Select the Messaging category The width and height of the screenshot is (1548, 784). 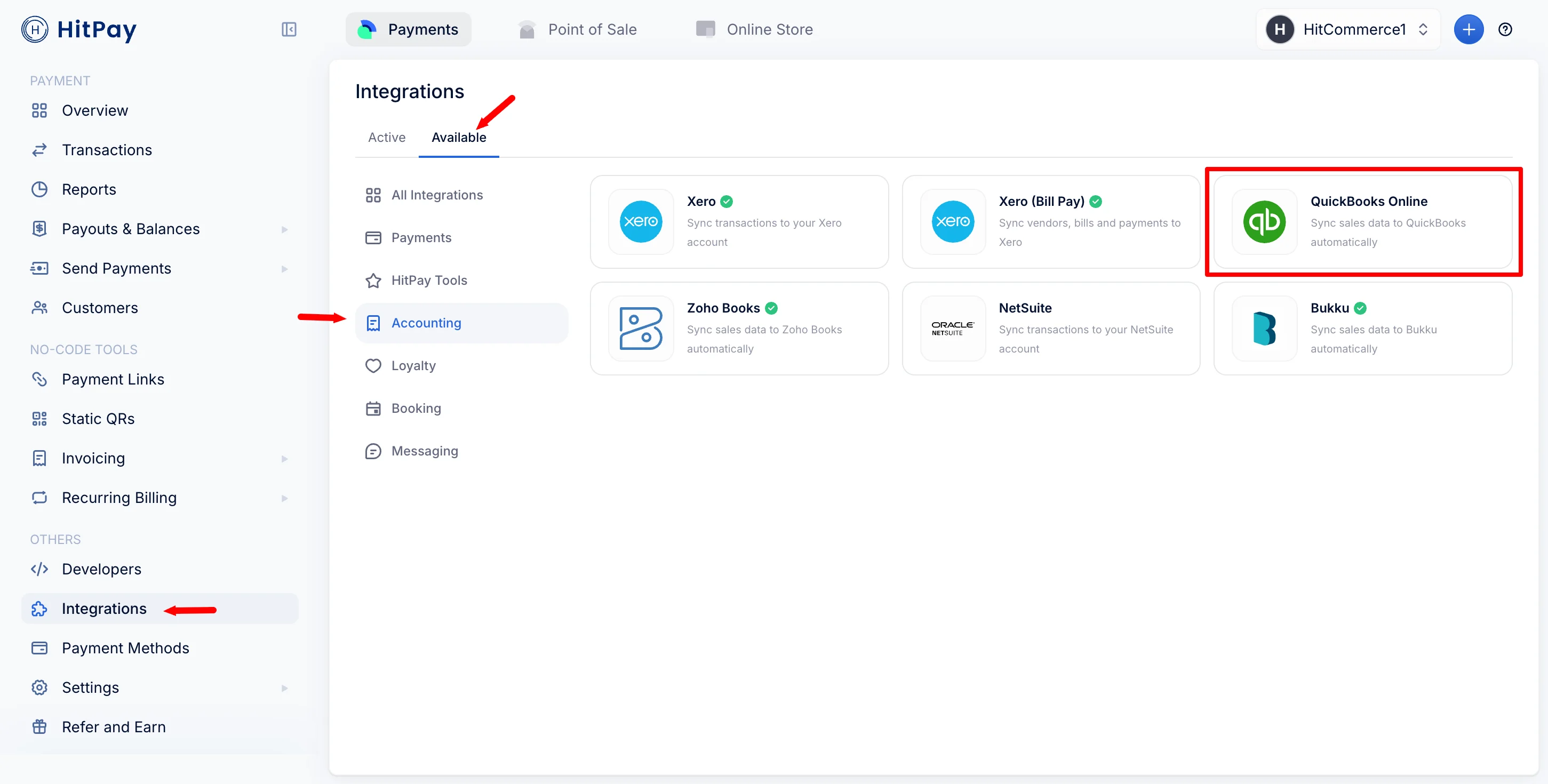pos(461,451)
